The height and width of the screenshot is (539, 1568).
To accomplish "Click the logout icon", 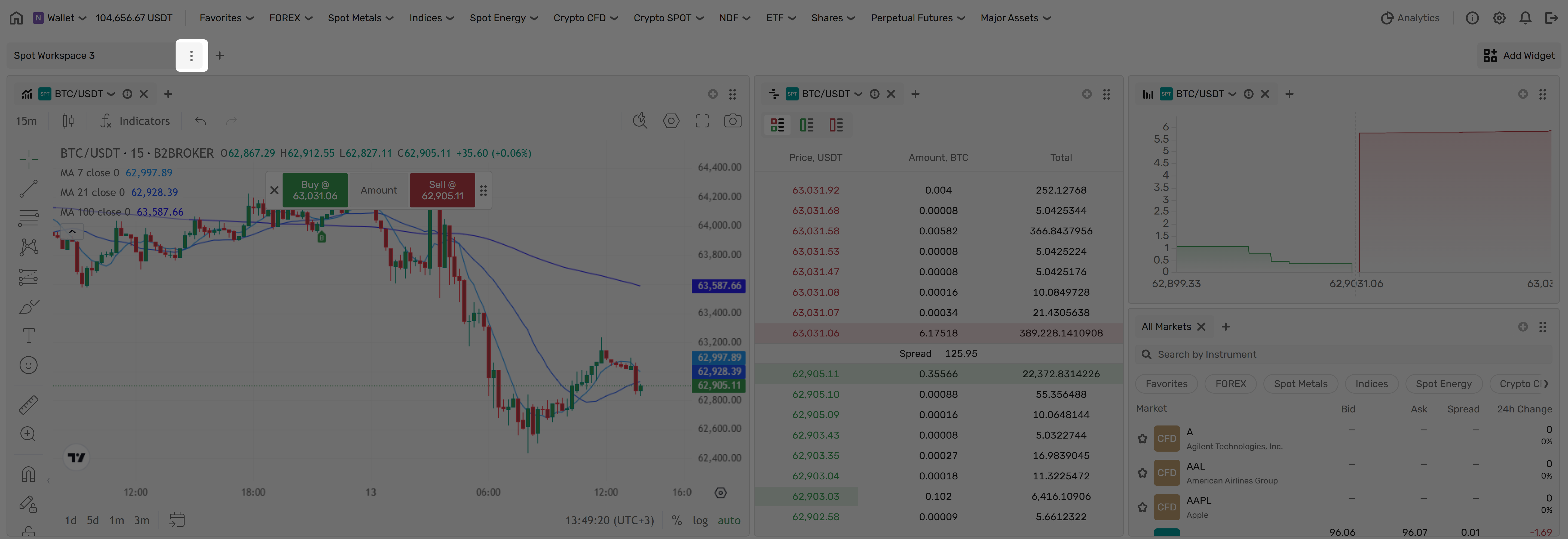I will (1552, 18).
